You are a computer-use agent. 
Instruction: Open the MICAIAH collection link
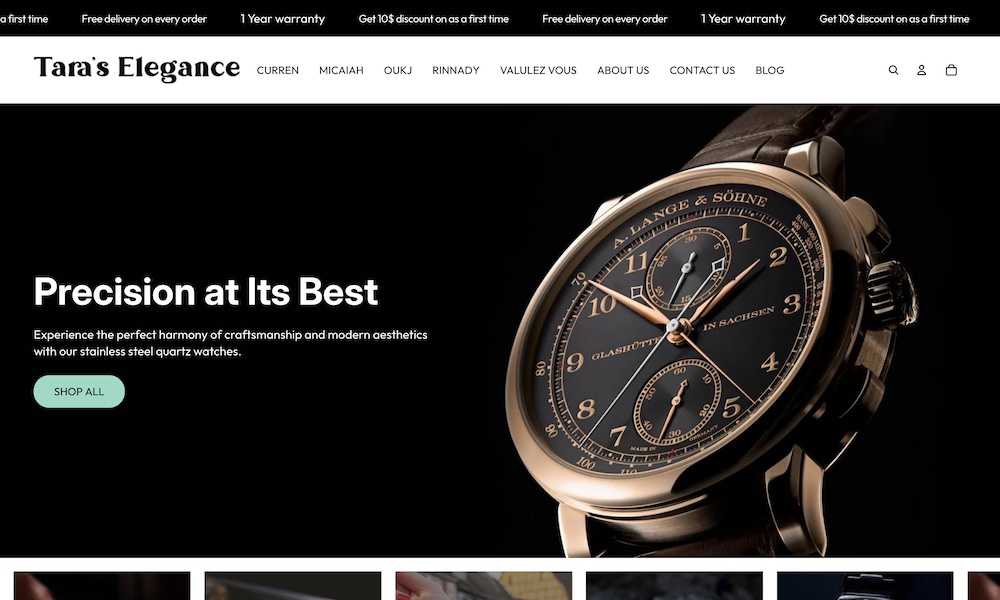click(341, 70)
